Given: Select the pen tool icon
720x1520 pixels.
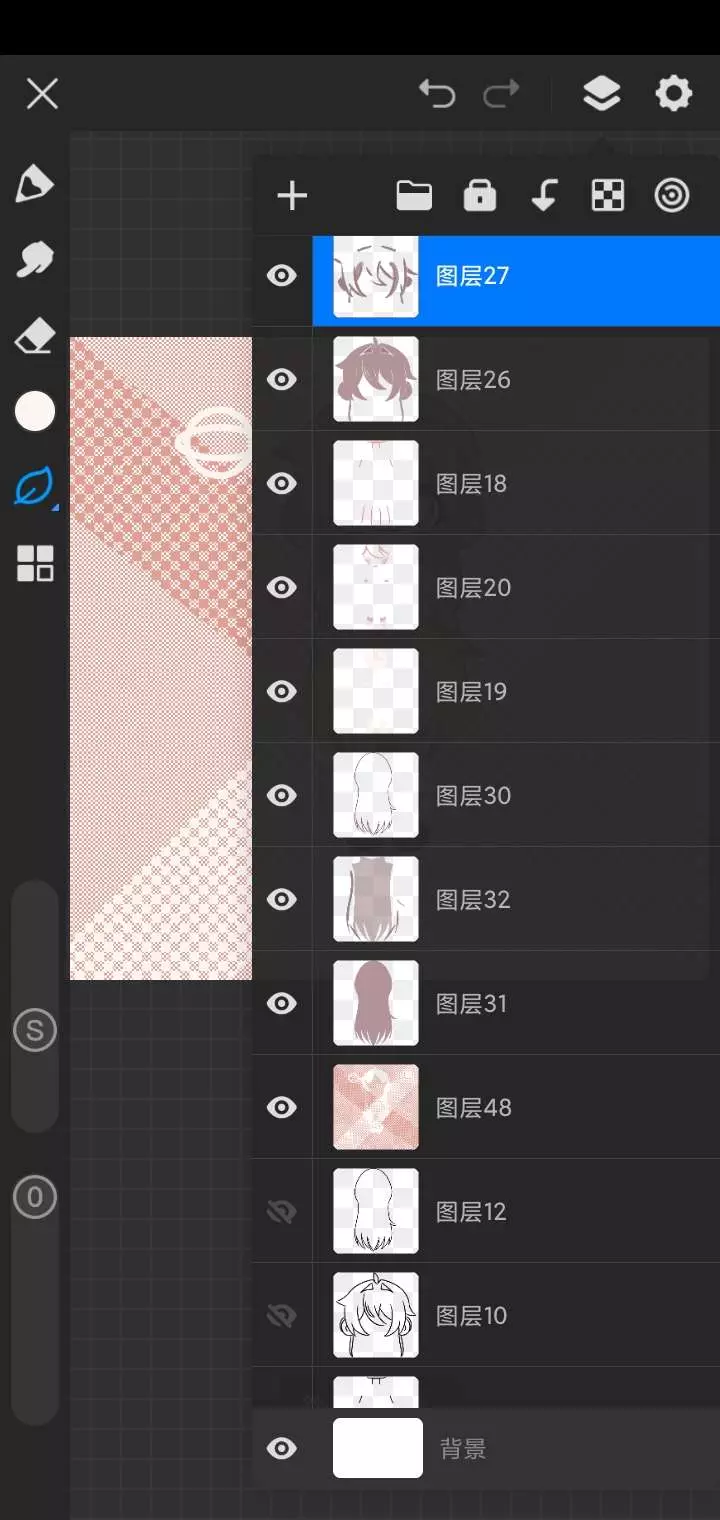Looking at the screenshot, I should pyautogui.click(x=34, y=184).
